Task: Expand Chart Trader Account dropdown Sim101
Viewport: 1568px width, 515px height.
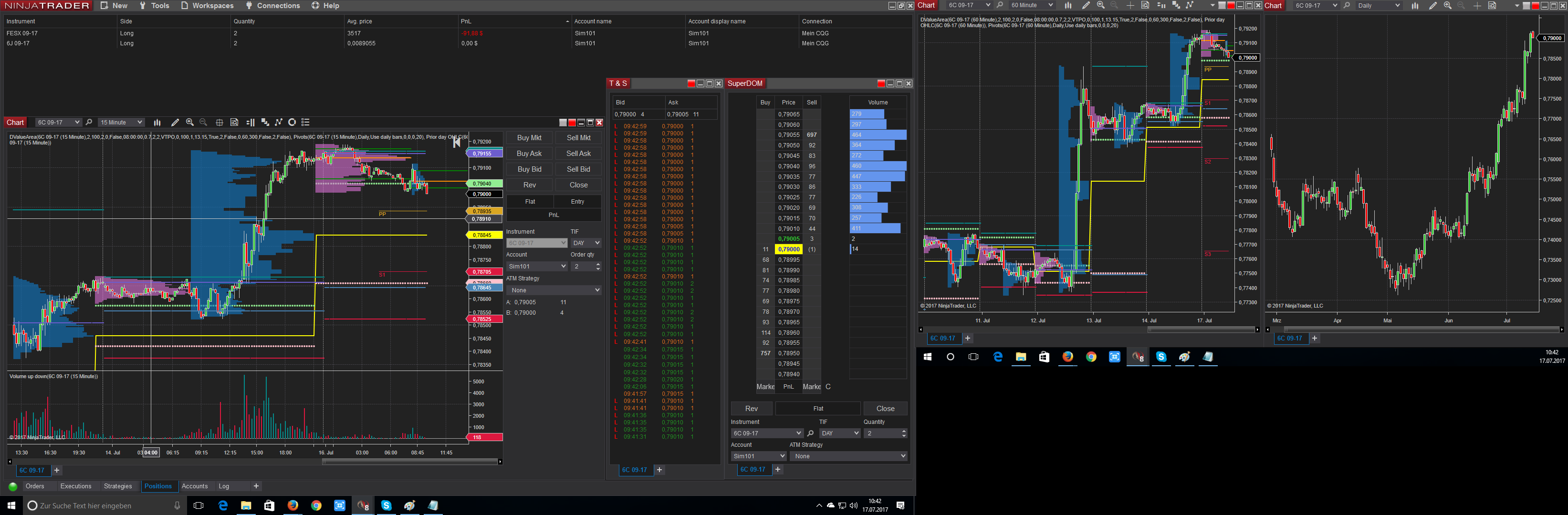Action: click(537, 266)
